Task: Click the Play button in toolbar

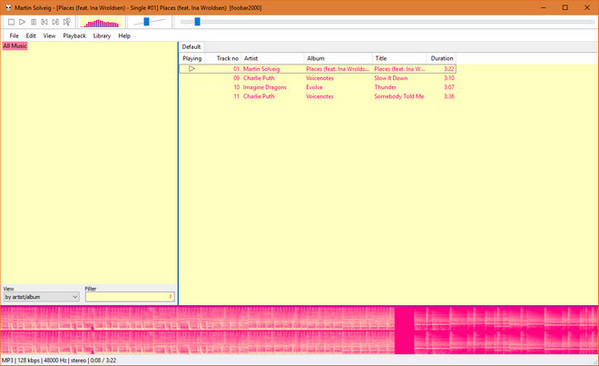Action: point(22,22)
